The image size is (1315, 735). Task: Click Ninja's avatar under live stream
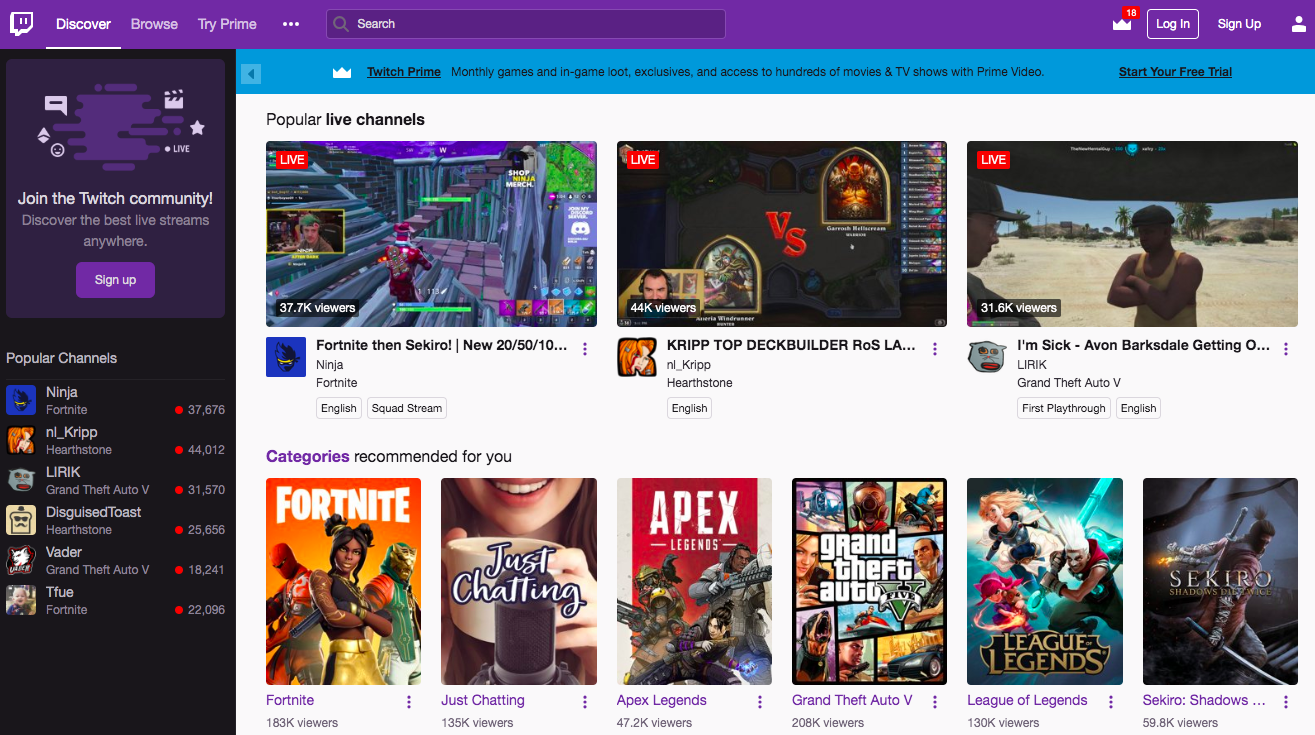(x=286, y=357)
